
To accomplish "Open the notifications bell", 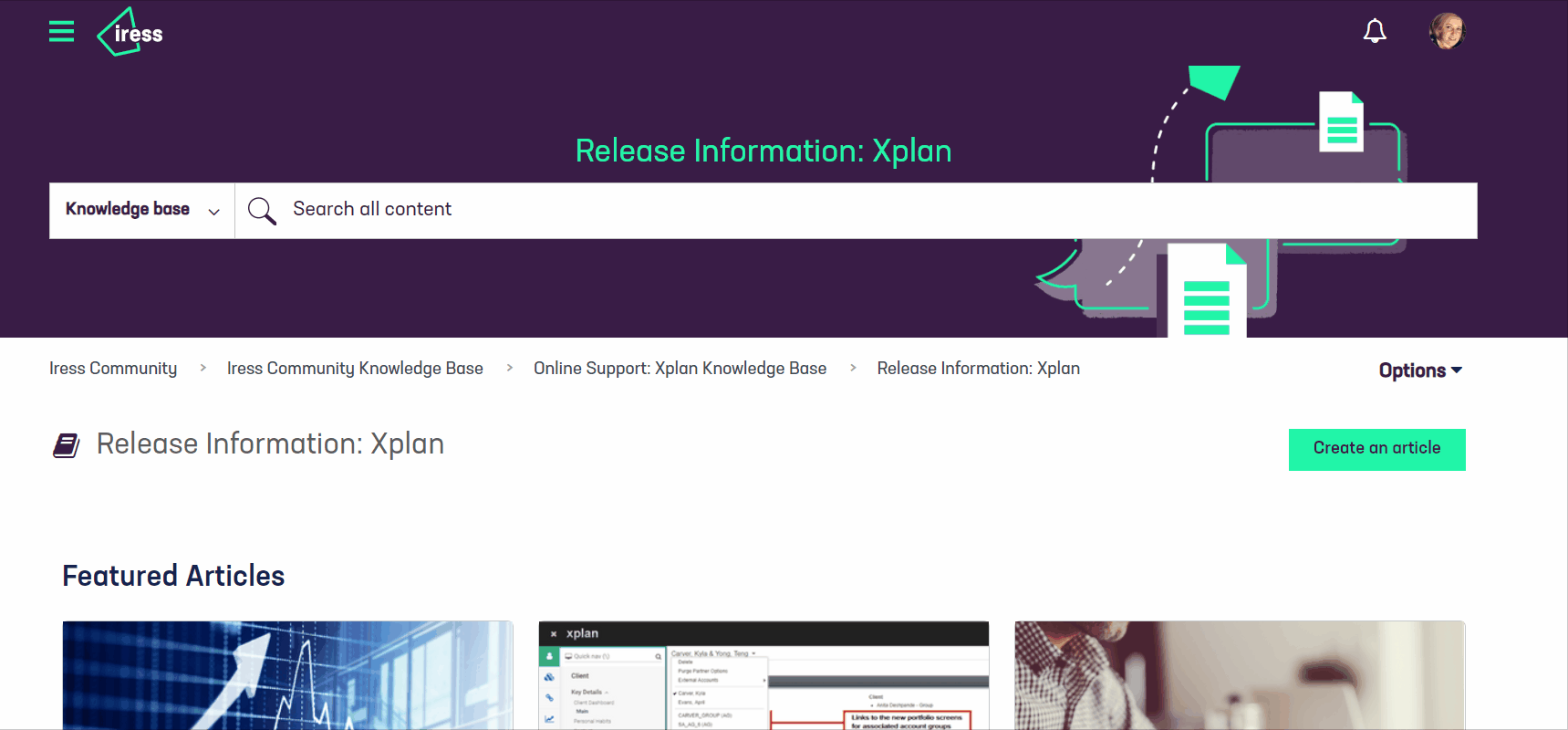I will point(1374,32).
